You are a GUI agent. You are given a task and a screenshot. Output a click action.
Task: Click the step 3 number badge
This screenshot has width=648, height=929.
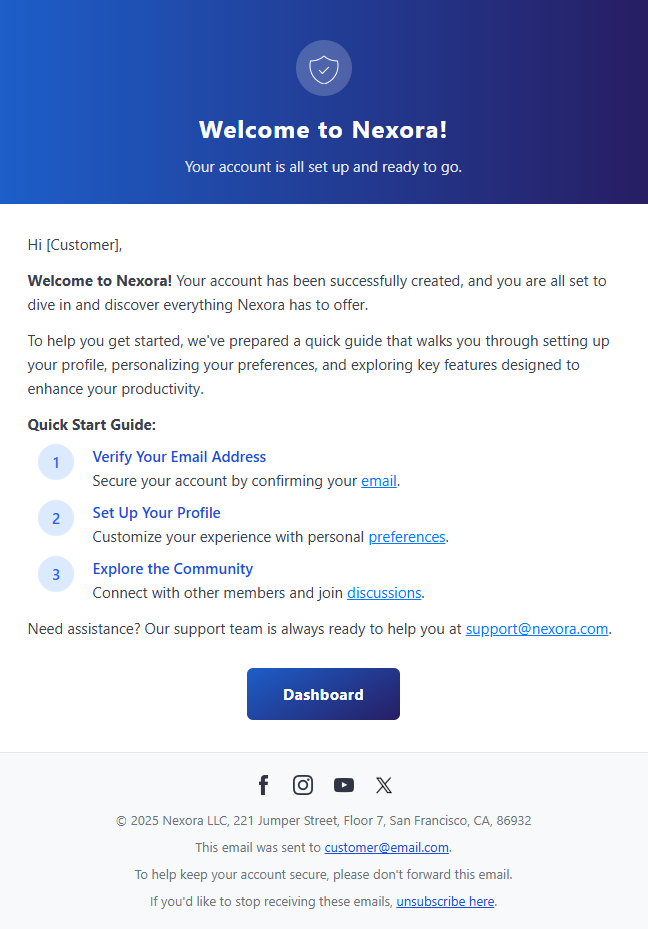pyautogui.click(x=56, y=574)
